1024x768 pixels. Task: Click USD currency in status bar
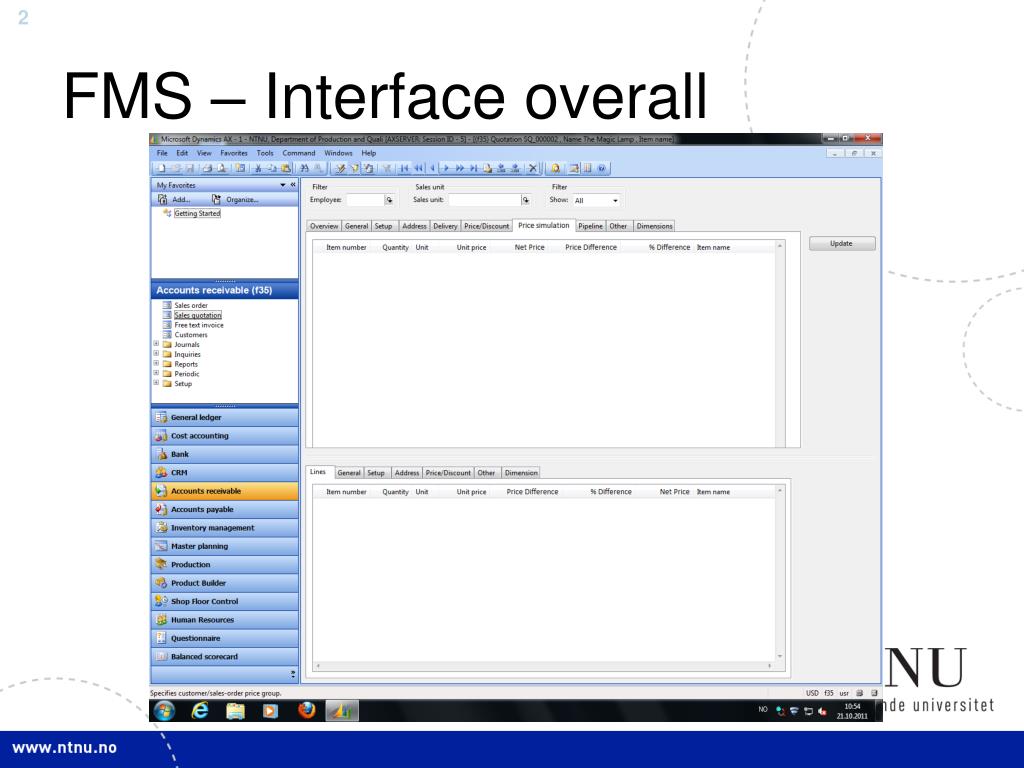click(x=812, y=693)
